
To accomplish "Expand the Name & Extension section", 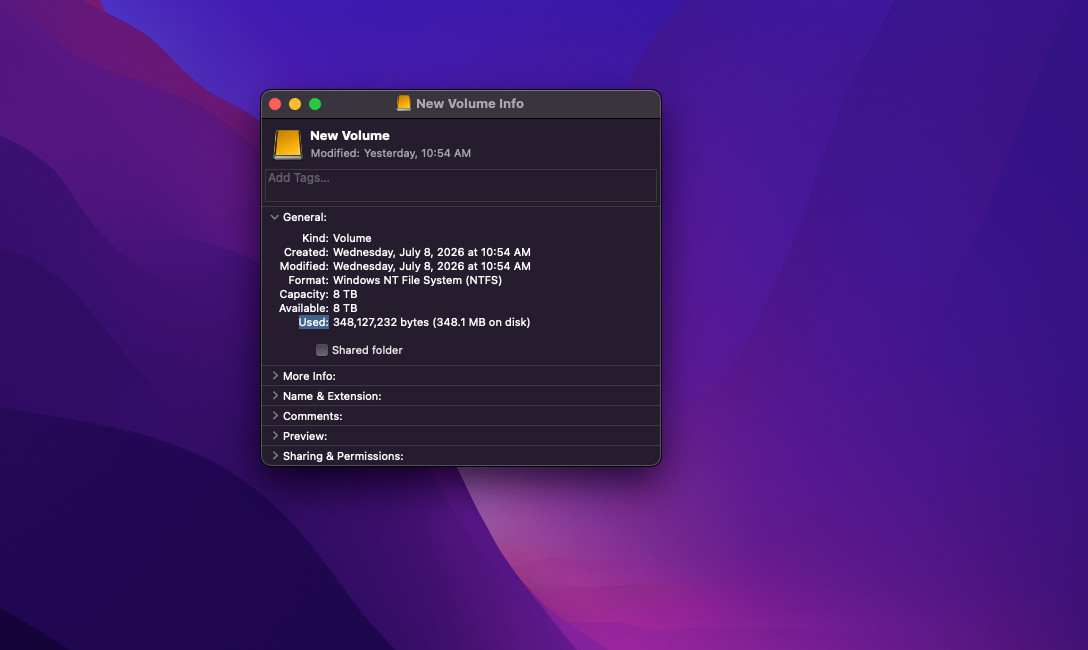I will tap(275, 396).
